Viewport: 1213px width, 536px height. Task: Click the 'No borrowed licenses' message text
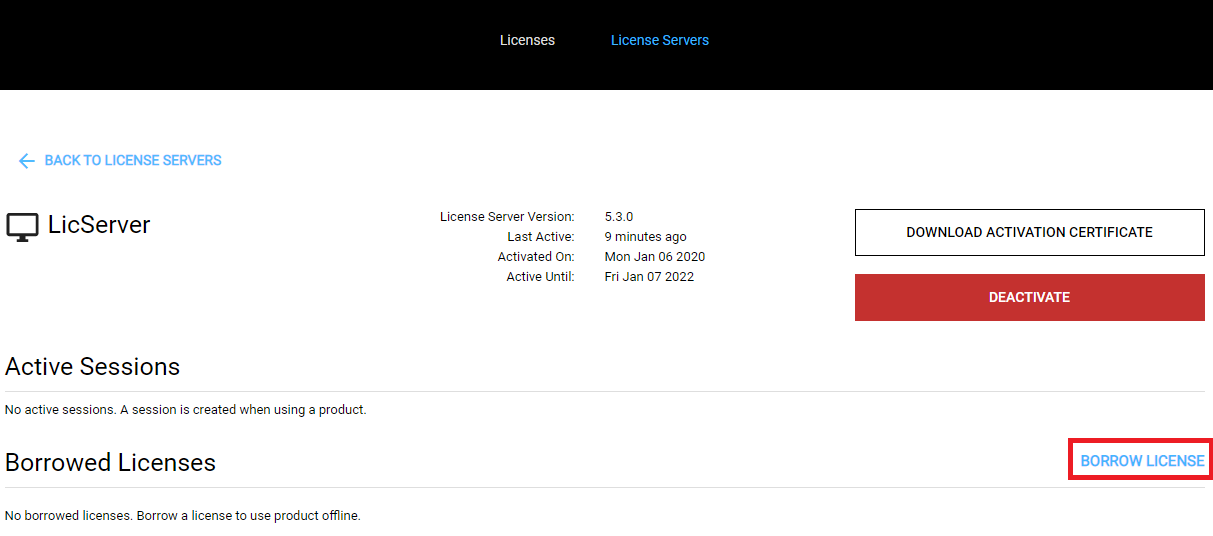tap(182, 516)
